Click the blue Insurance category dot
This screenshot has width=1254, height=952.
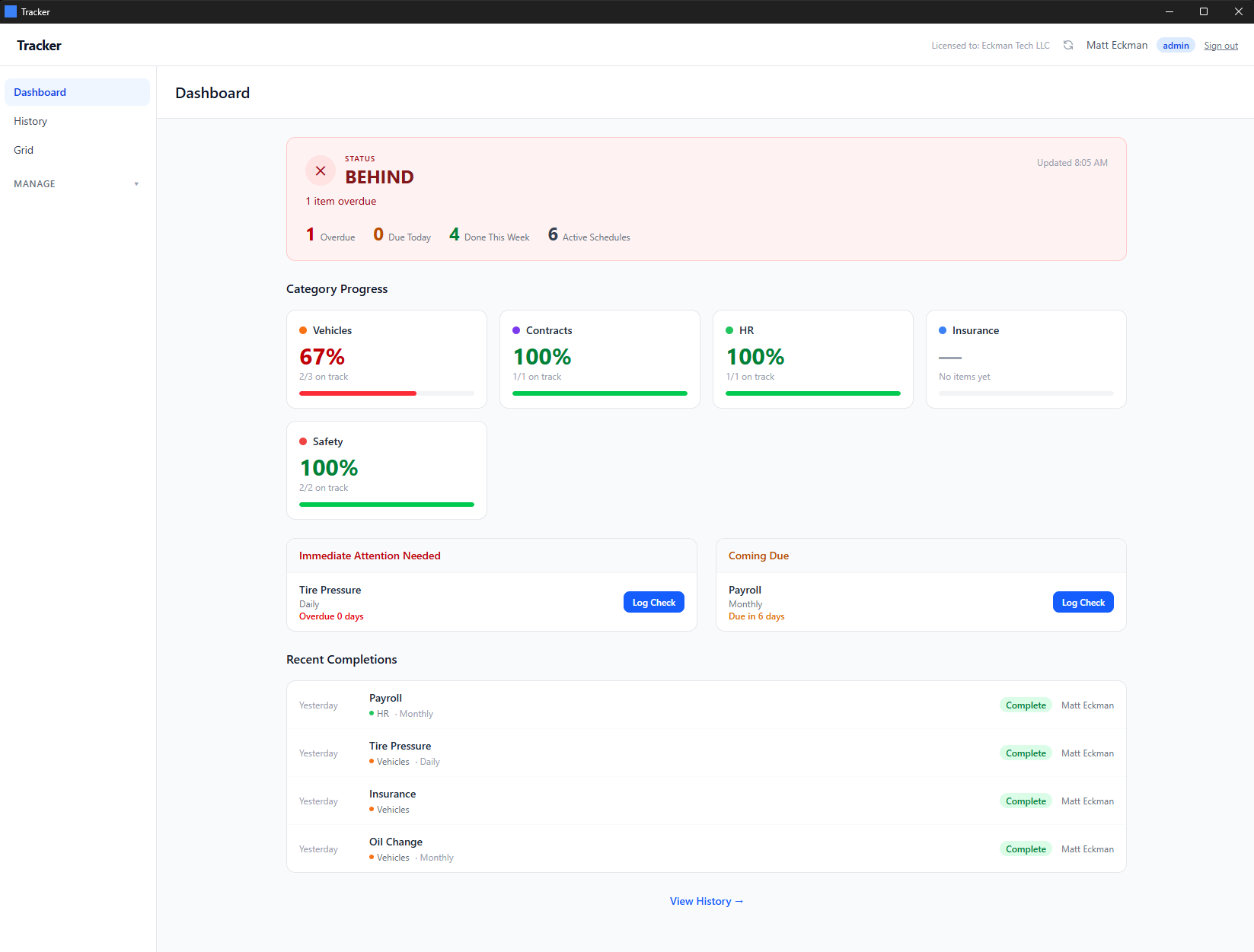pos(943,330)
